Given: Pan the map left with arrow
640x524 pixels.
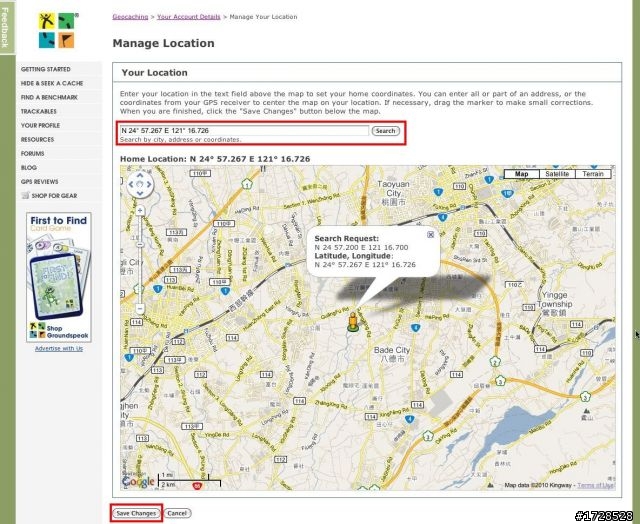Looking at the screenshot, I should point(131,184).
